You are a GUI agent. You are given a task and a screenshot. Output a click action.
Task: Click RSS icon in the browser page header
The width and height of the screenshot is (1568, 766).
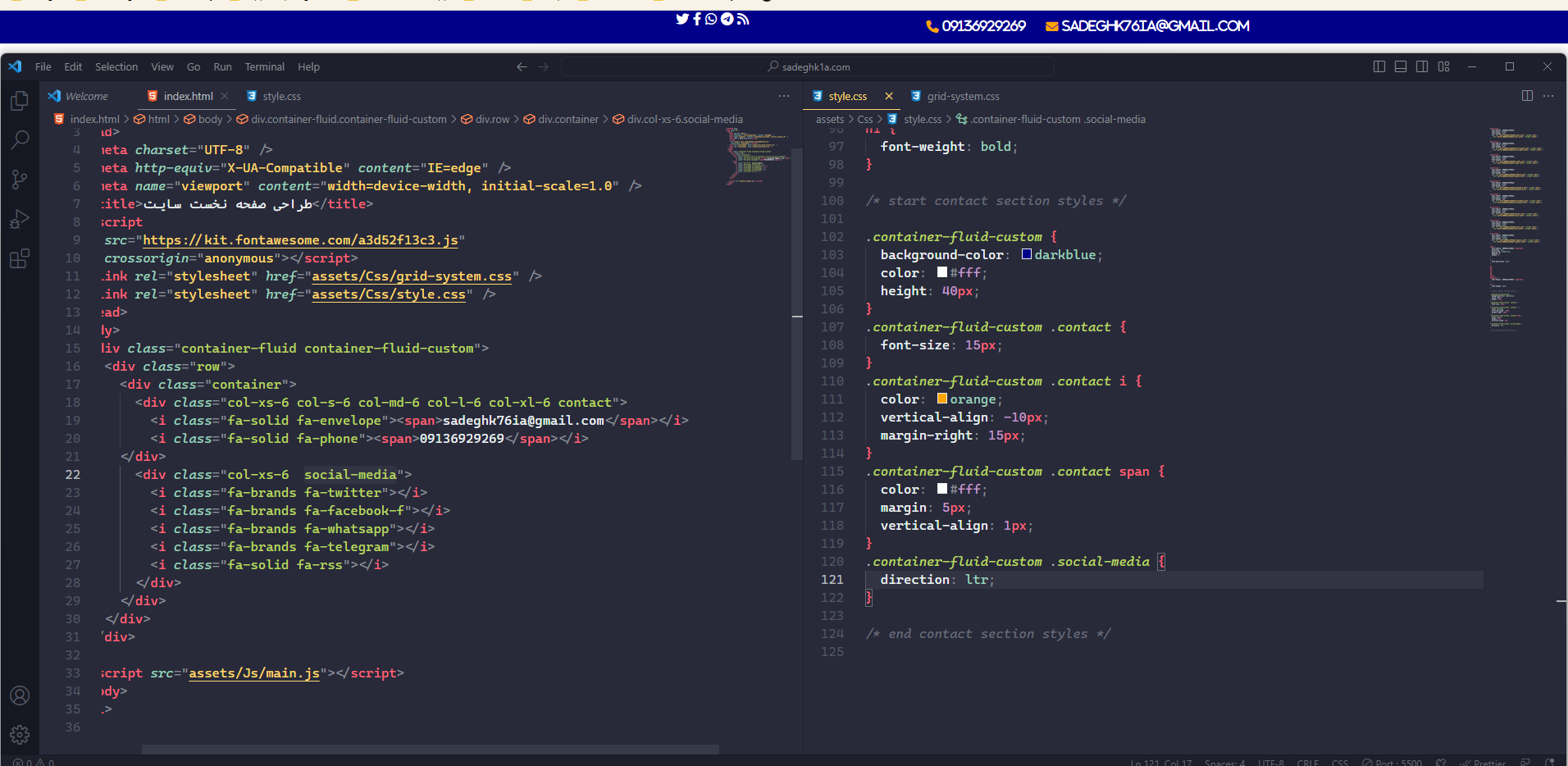[x=743, y=19]
